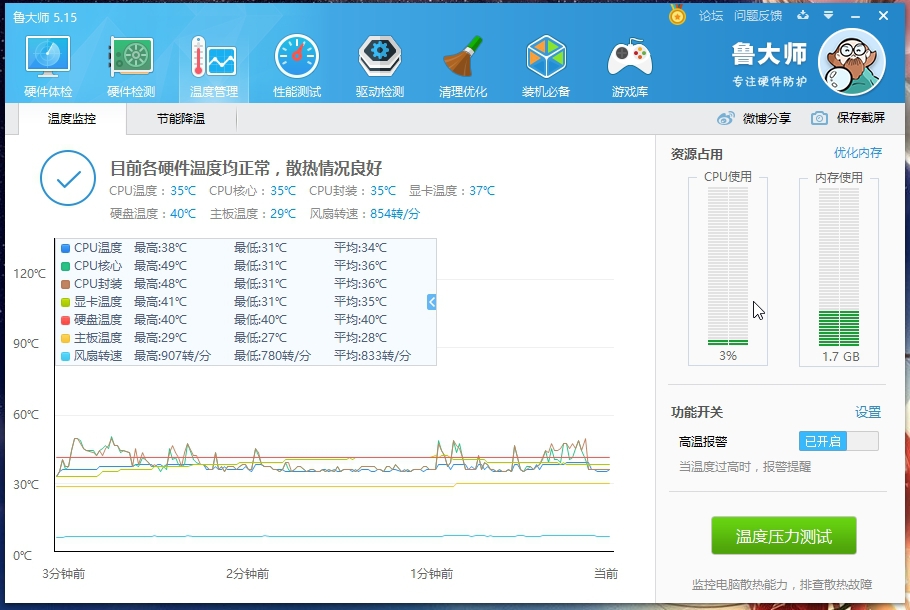Click the 显卡温度 37℃ status reading
The height and width of the screenshot is (610, 910).
452,191
